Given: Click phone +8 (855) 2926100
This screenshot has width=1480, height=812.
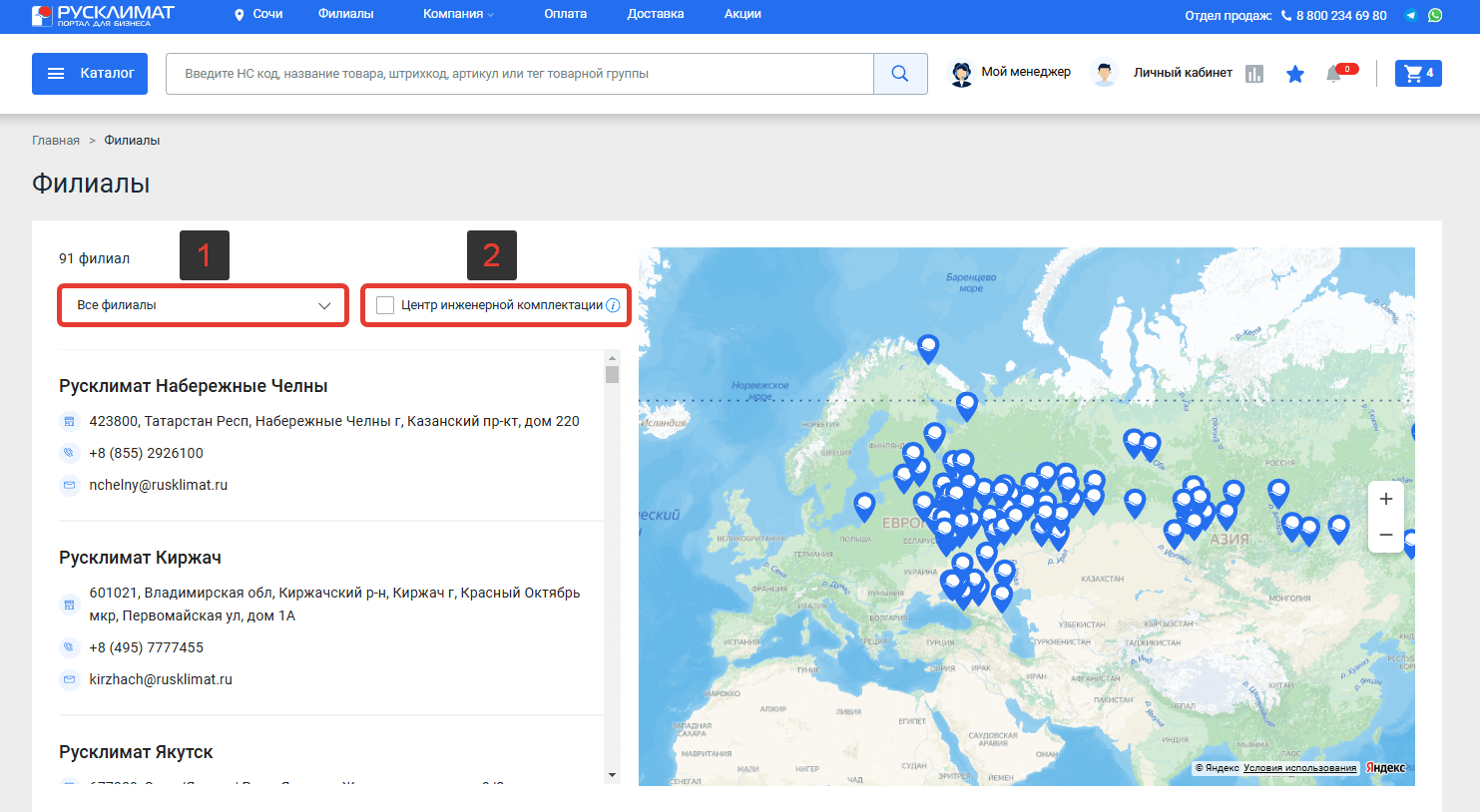Looking at the screenshot, I should click(147, 453).
